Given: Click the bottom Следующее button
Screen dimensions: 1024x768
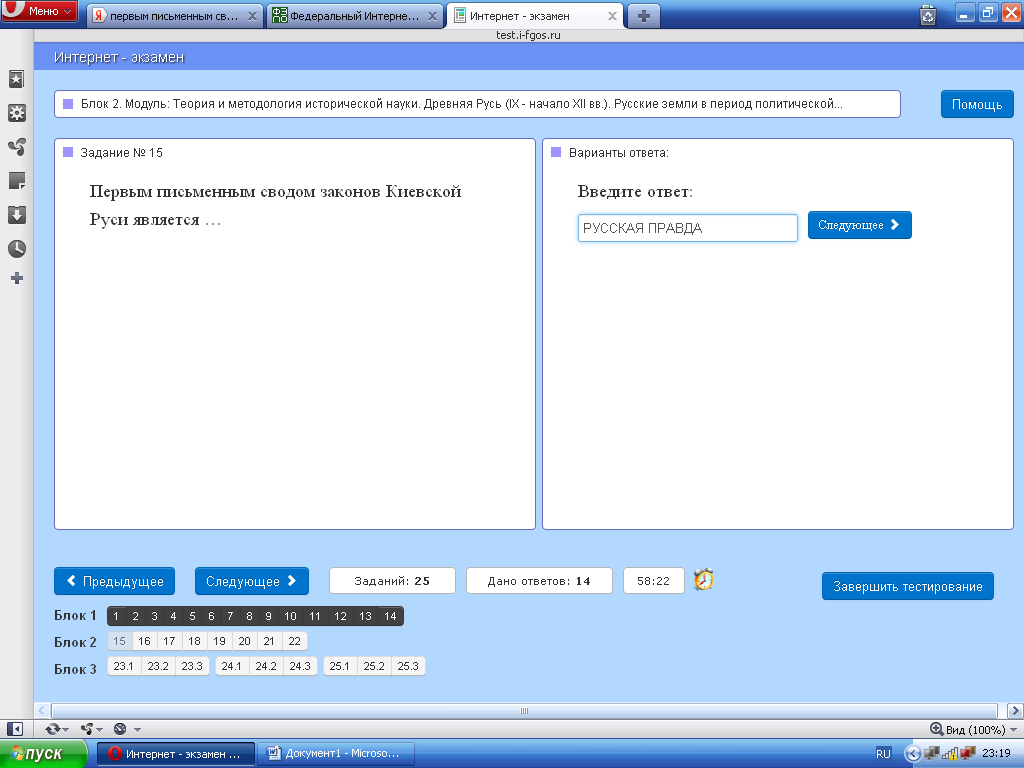Looking at the screenshot, I should pyautogui.click(x=251, y=581).
